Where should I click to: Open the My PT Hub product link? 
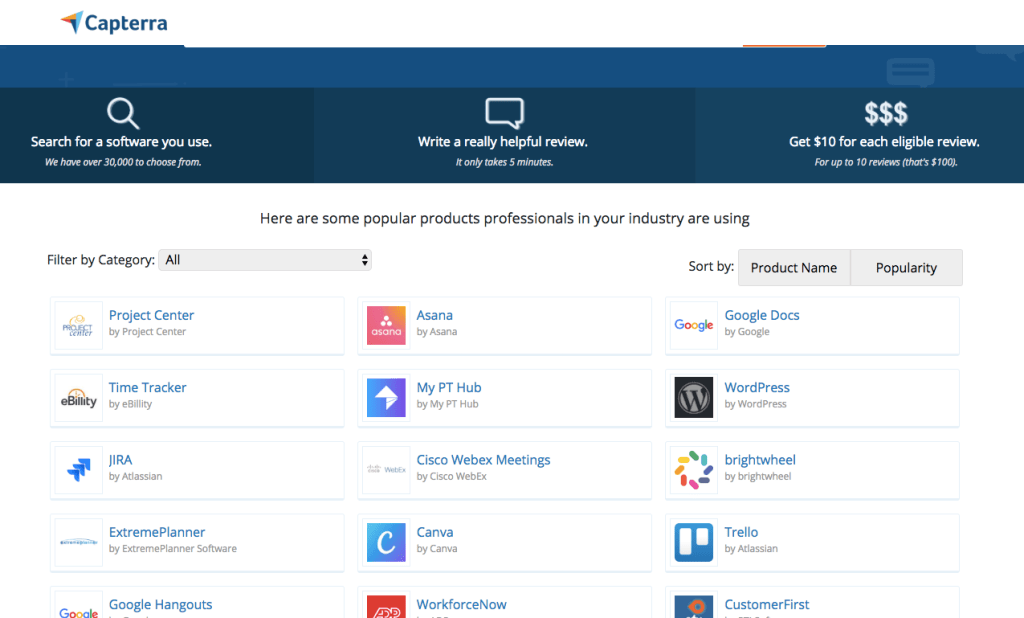click(x=449, y=387)
